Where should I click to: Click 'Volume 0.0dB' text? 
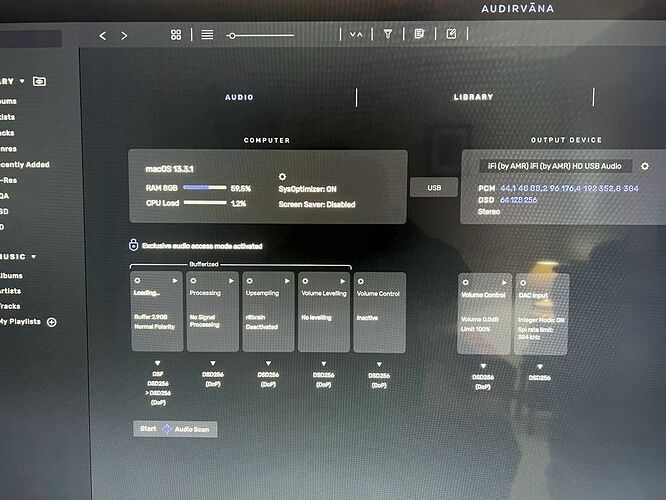(x=480, y=319)
